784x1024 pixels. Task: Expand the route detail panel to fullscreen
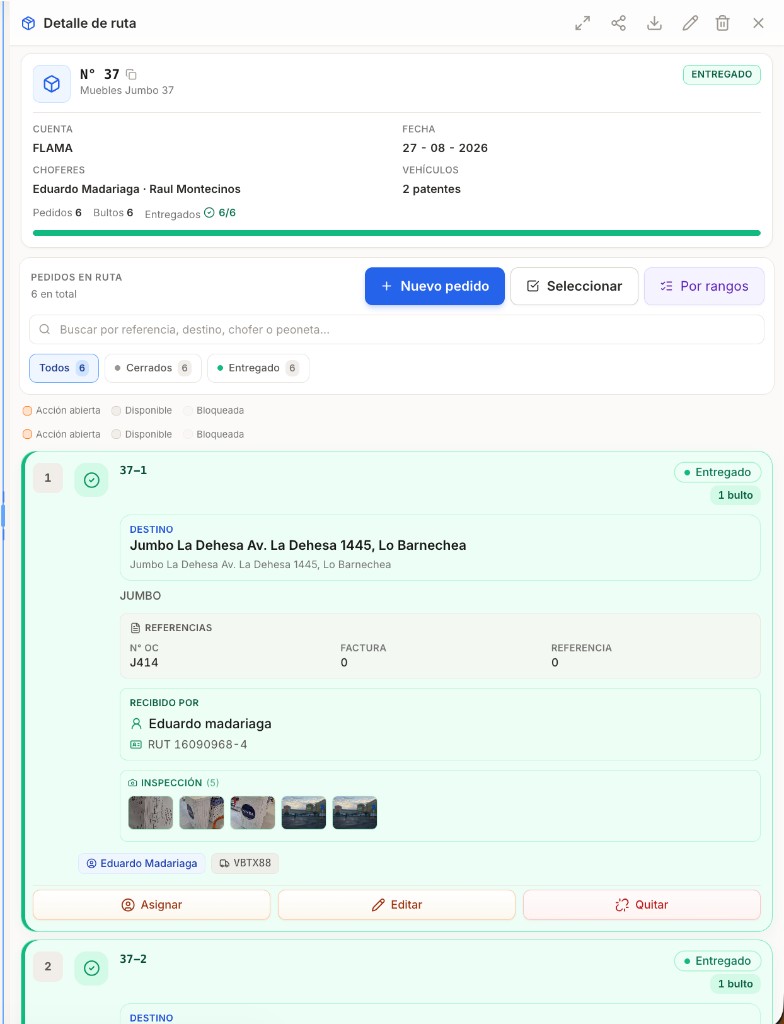coord(582,24)
